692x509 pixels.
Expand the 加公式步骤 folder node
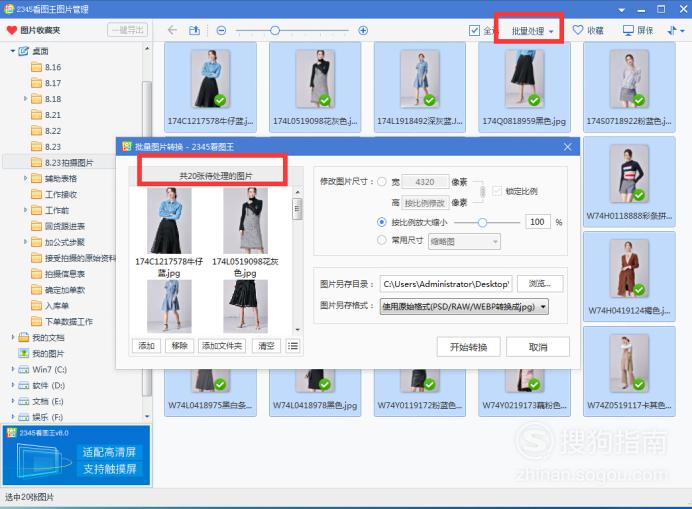25,241
